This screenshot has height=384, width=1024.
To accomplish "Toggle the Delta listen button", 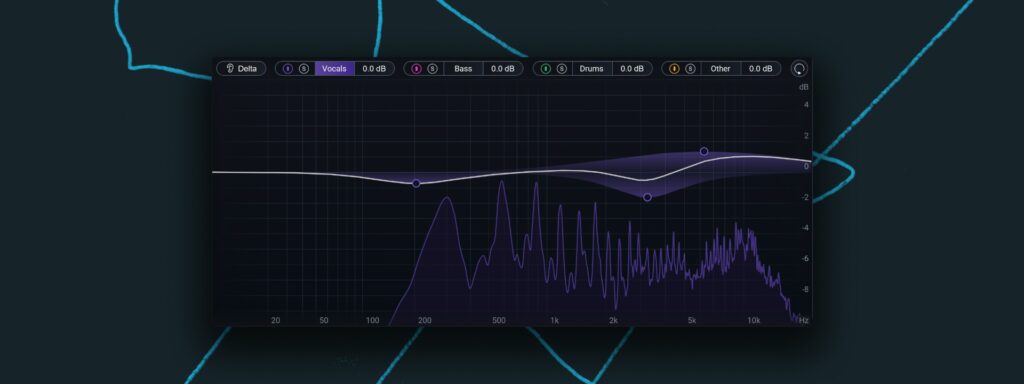I will pos(241,69).
